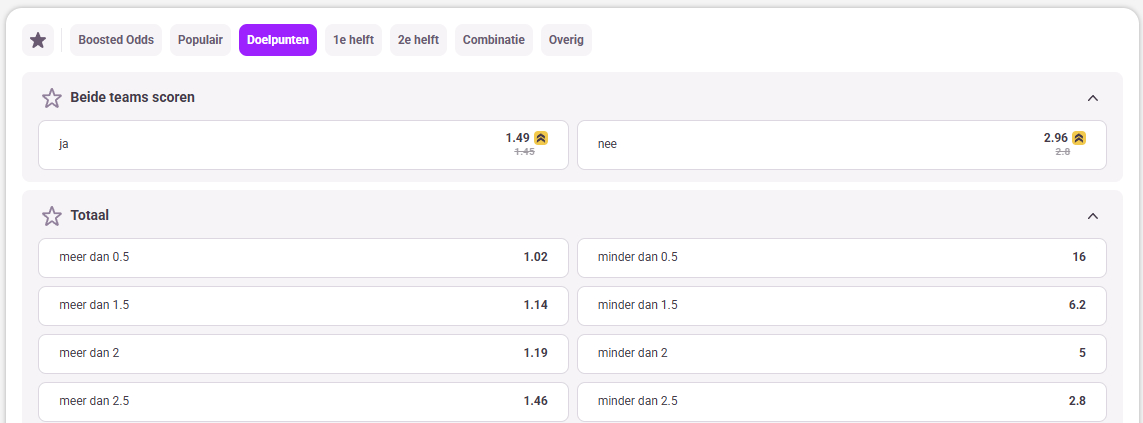Add 'meer dan 2.5' at 1.46
Image resolution: width=1143 pixels, height=423 pixels.
303,402
